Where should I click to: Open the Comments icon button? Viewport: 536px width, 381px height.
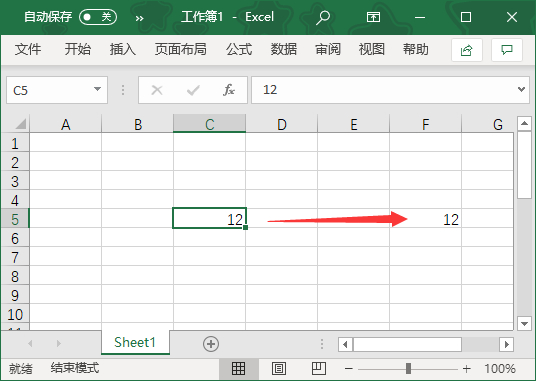tap(507, 50)
